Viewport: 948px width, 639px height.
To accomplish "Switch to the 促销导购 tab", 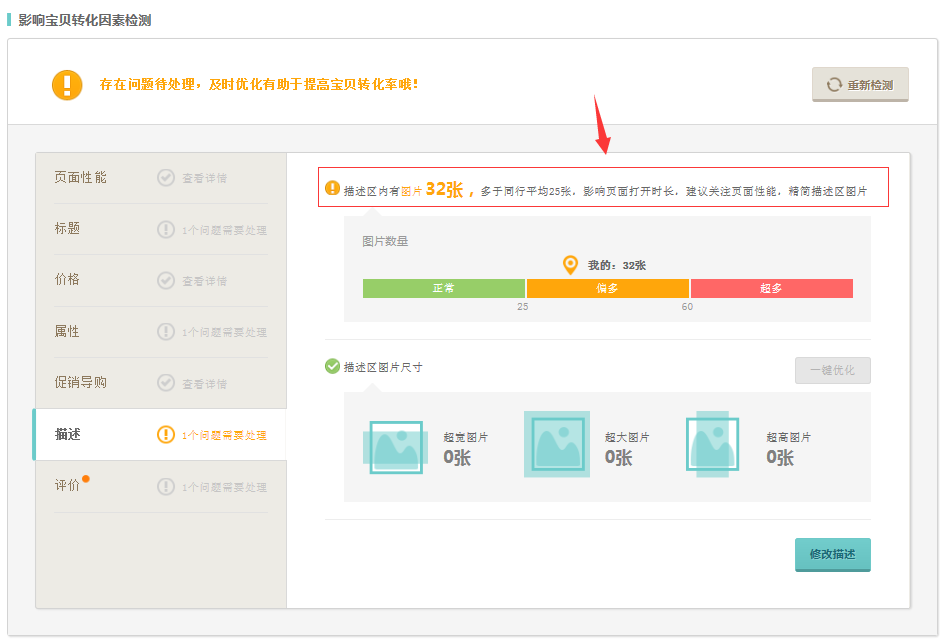I will click(x=81, y=383).
